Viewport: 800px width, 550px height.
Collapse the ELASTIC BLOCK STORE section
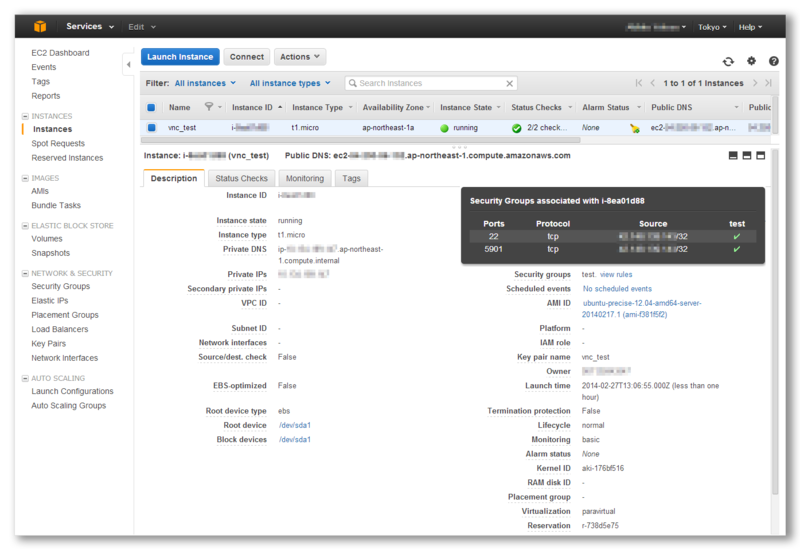pos(25,226)
